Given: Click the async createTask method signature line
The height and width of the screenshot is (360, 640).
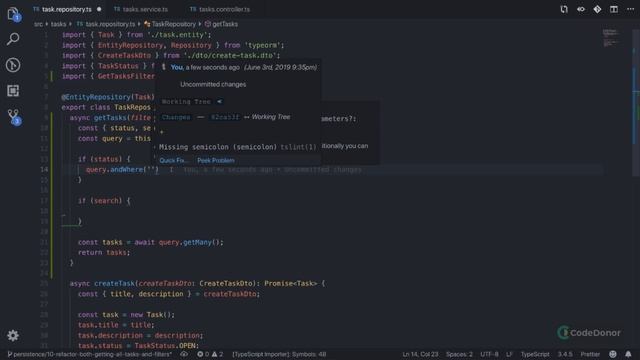Looking at the screenshot, I should tap(197, 284).
